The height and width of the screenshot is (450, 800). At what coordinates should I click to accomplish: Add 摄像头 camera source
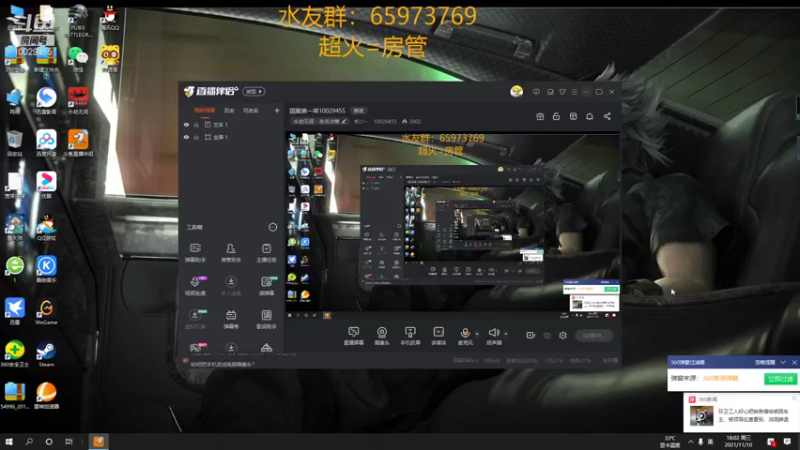click(382, 336)
